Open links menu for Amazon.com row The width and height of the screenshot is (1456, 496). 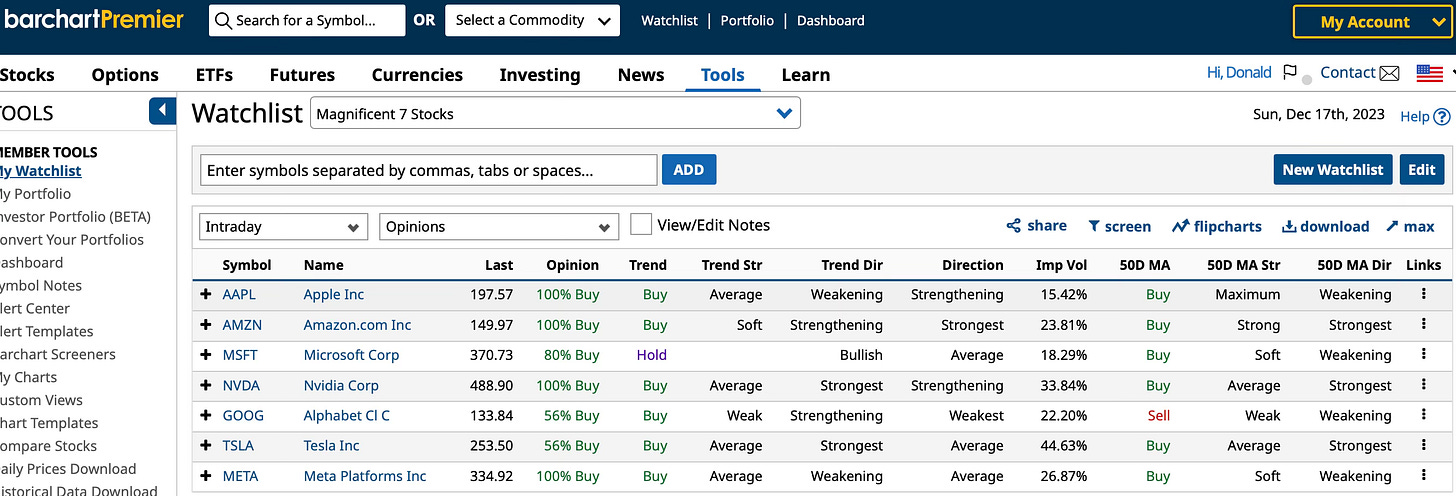coord(1423,324)
